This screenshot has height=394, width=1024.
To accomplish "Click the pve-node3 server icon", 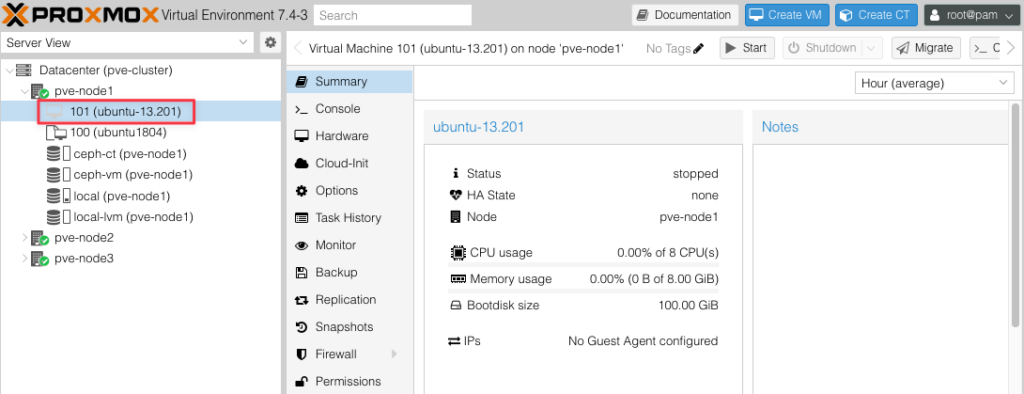I will click(39, 259).
